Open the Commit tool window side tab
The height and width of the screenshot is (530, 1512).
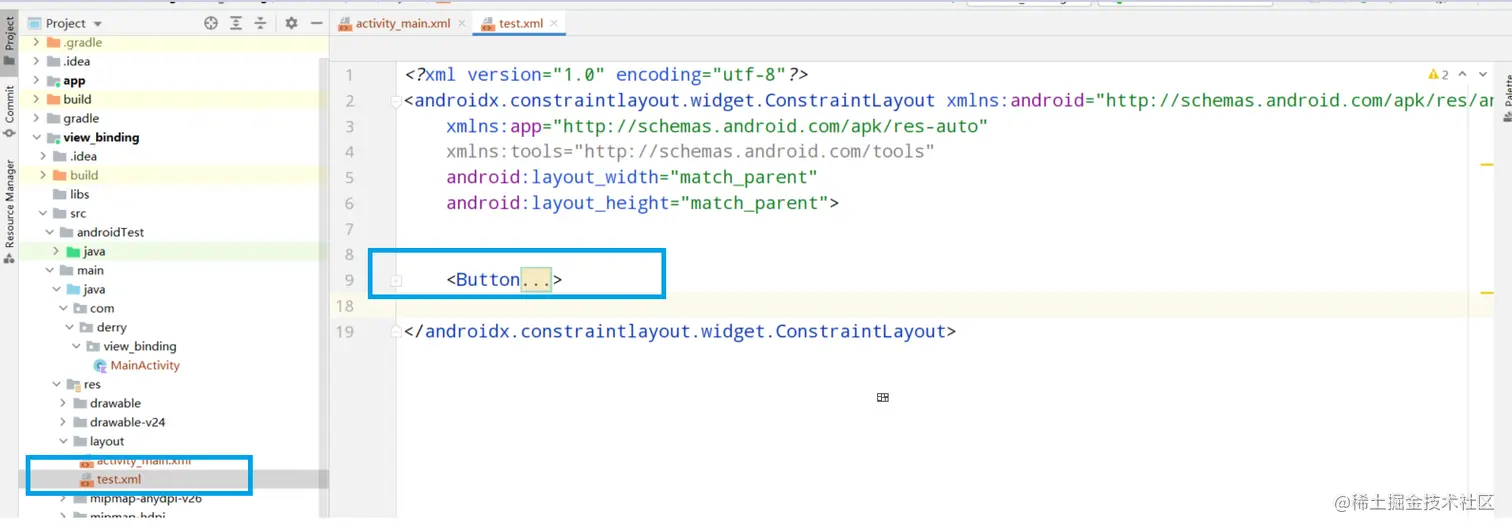pos(9,111)
